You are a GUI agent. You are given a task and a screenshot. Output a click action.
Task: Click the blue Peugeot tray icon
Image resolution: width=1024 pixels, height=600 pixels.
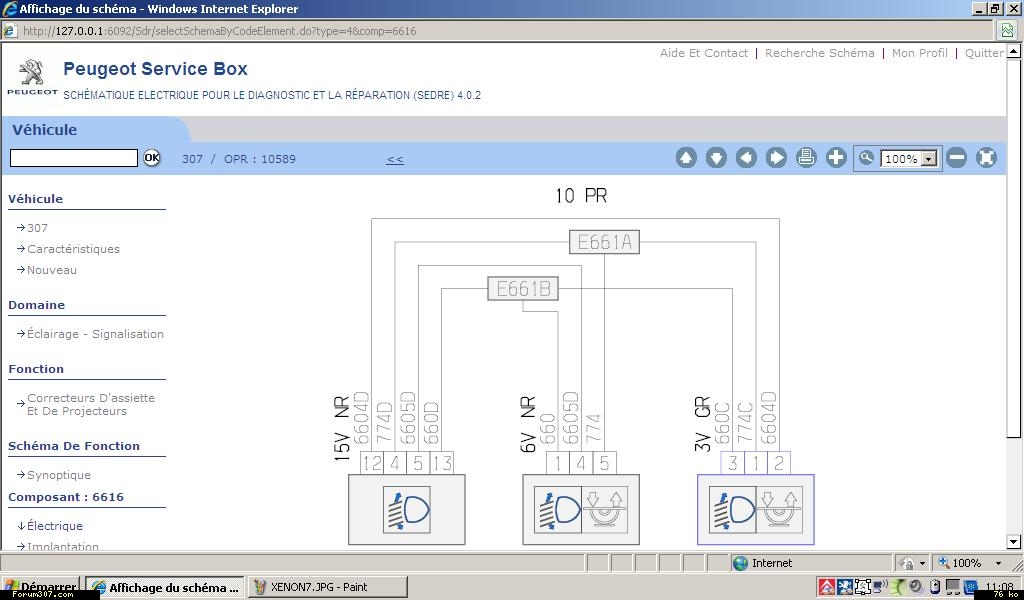844,586
